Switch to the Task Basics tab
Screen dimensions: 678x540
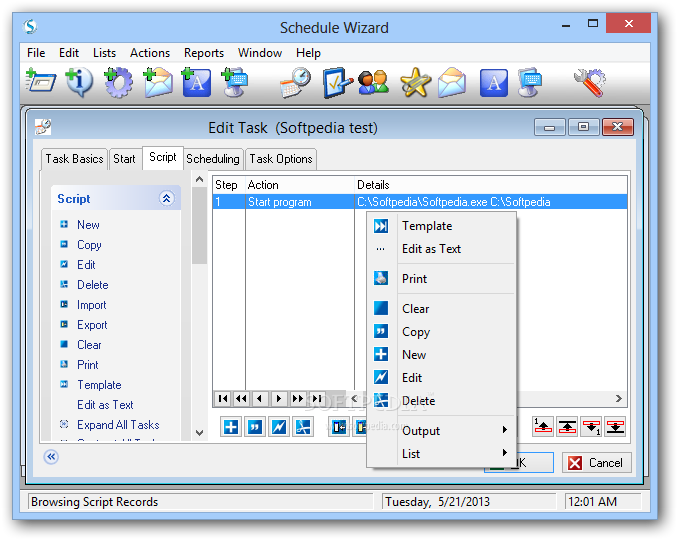74,159
